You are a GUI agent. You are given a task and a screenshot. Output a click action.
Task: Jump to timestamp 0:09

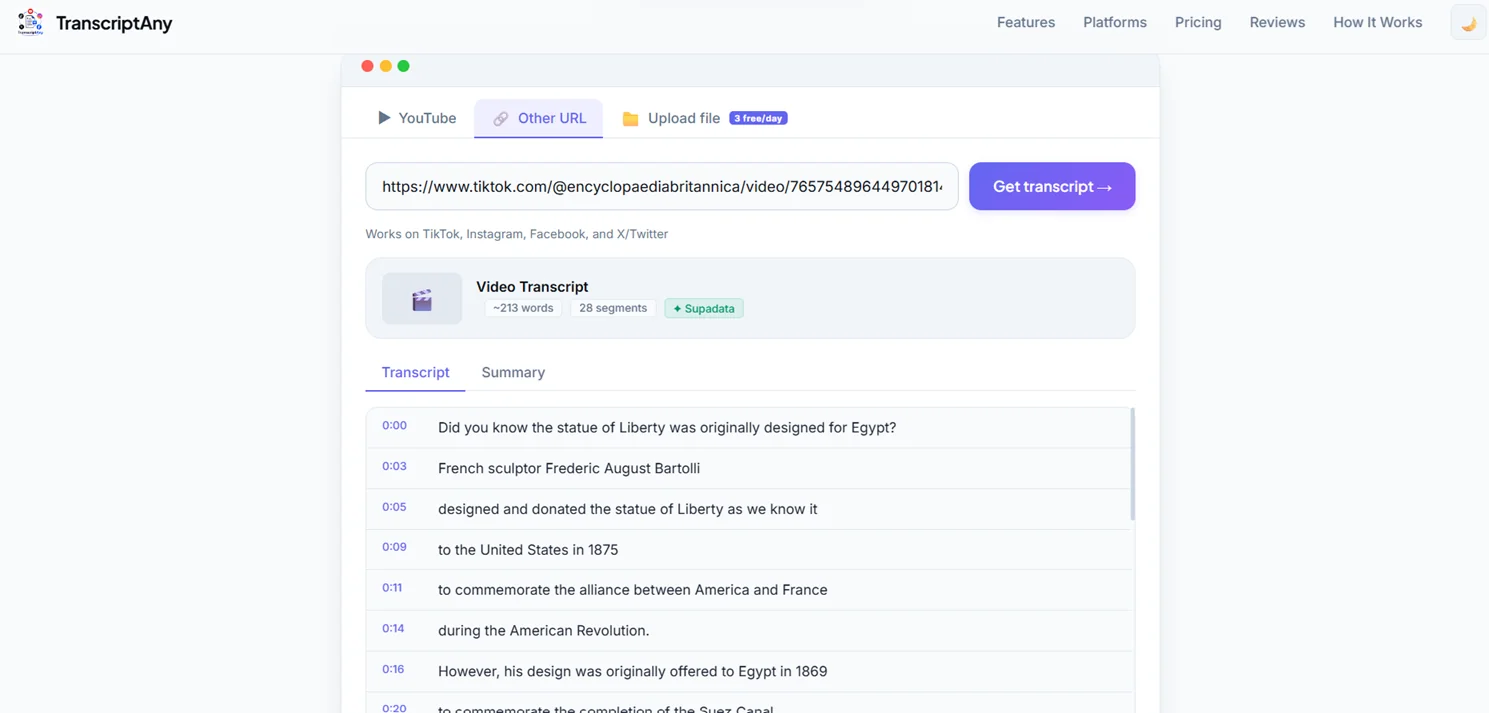[x=394, y=548]
